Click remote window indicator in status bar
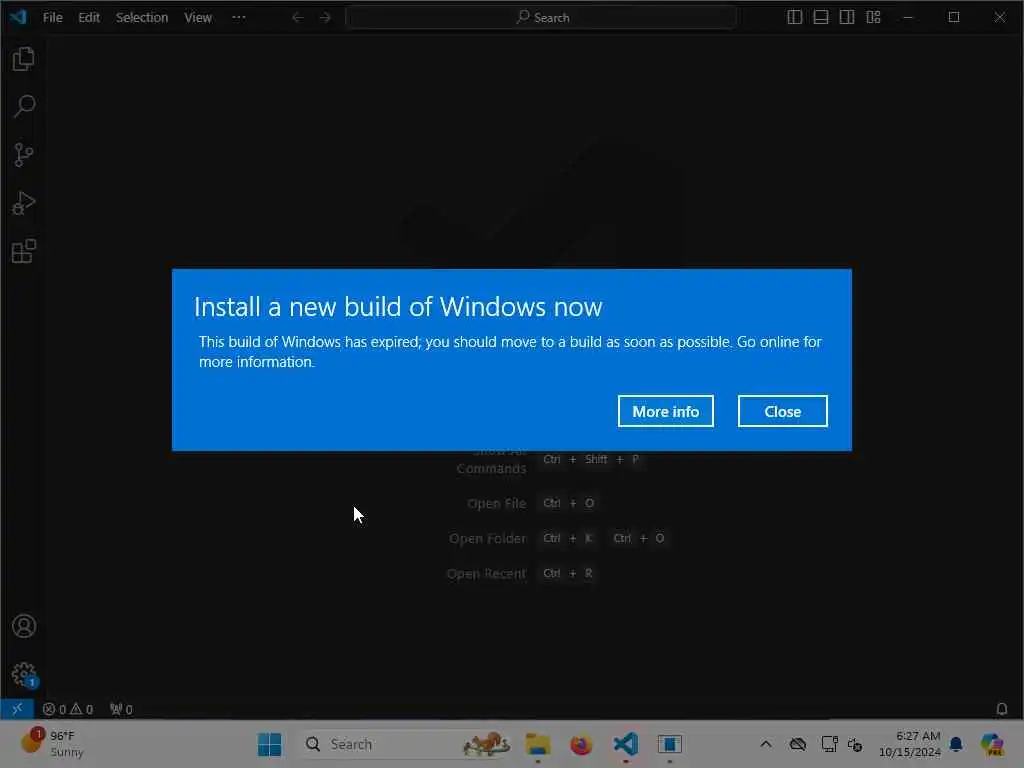1024x768 pixels. click(x=17, y=709)
